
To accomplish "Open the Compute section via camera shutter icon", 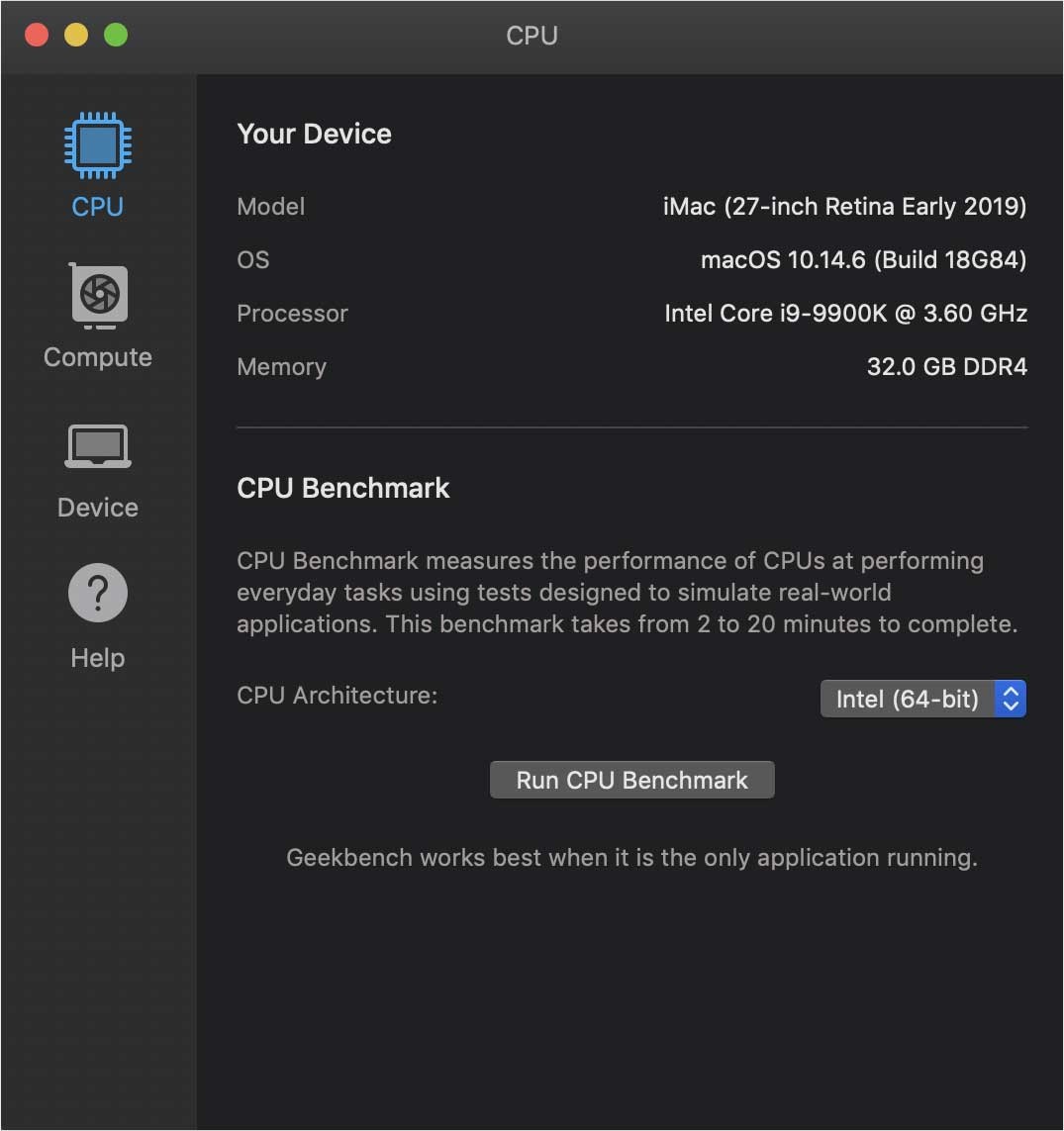I will [96, 296].
